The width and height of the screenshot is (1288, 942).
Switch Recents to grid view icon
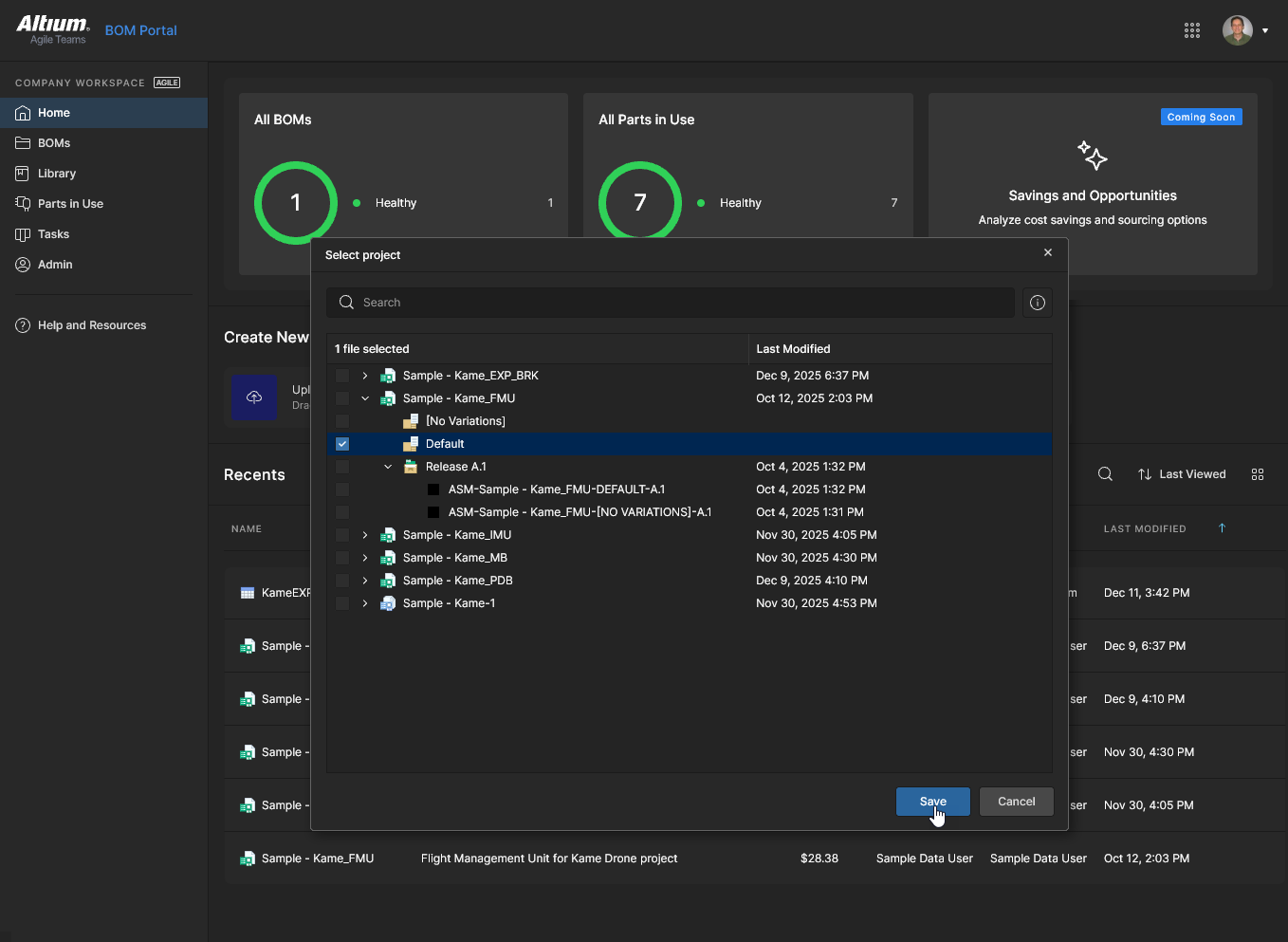click(x=1258, y=474)
